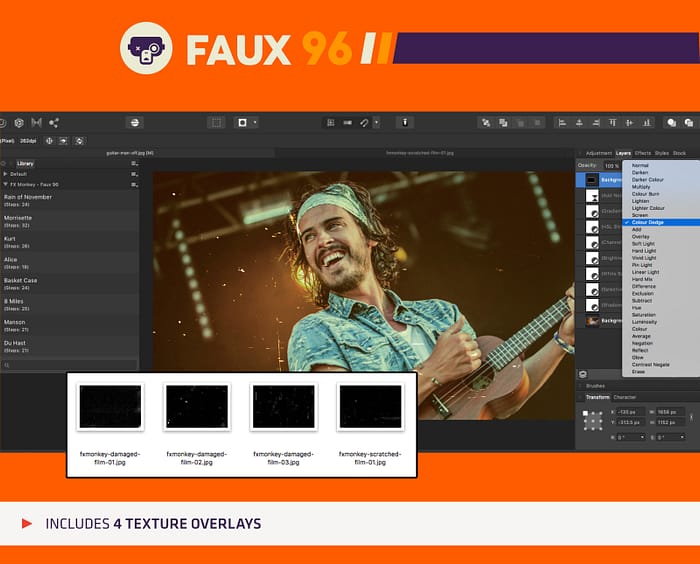Viewport: 700px width, 564px height.
Task: Open the dropdown arrow next to the pencil-like icon
Action: [376, 123]
